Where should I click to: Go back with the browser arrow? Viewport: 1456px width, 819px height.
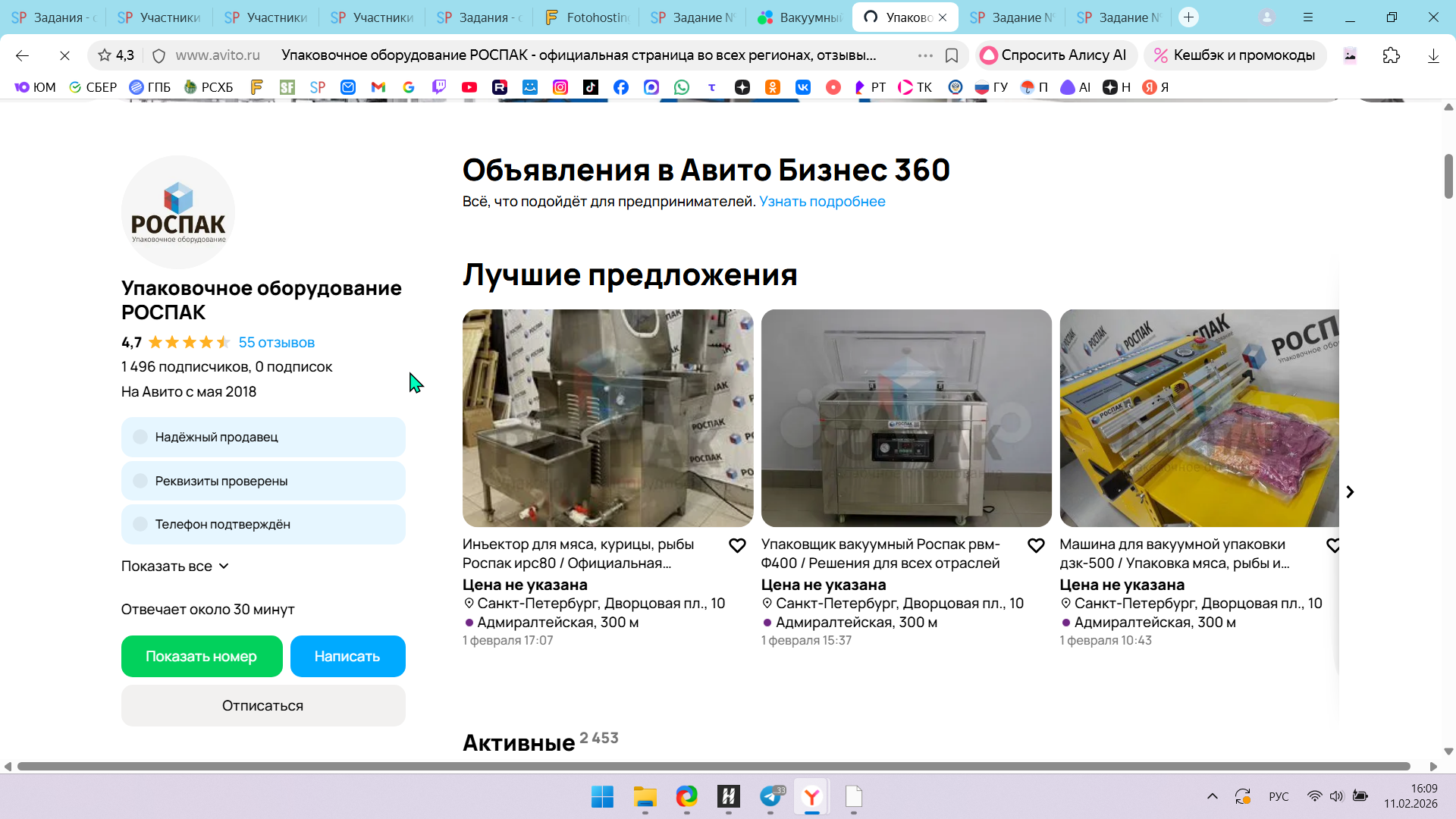22,55
